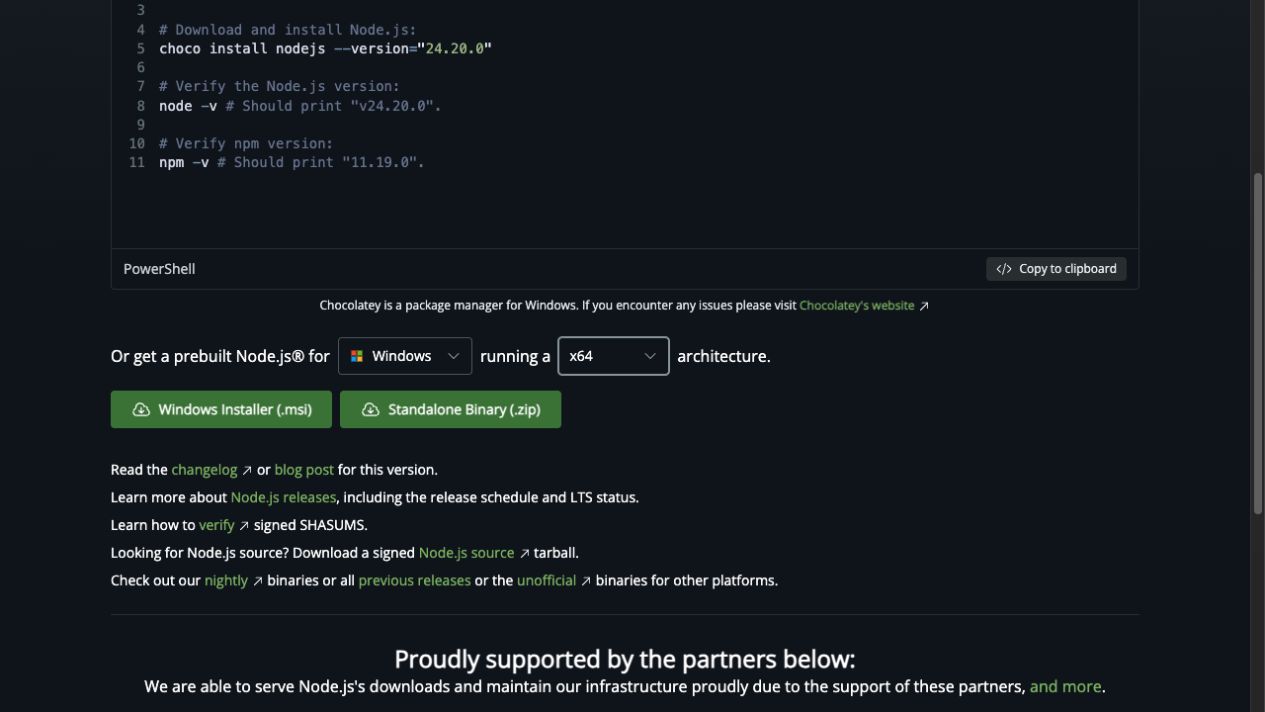Open the verify signed SHASUMS link
Image resolution: width=1265 pixels, height=712 pixels.
tap(217, 525)
